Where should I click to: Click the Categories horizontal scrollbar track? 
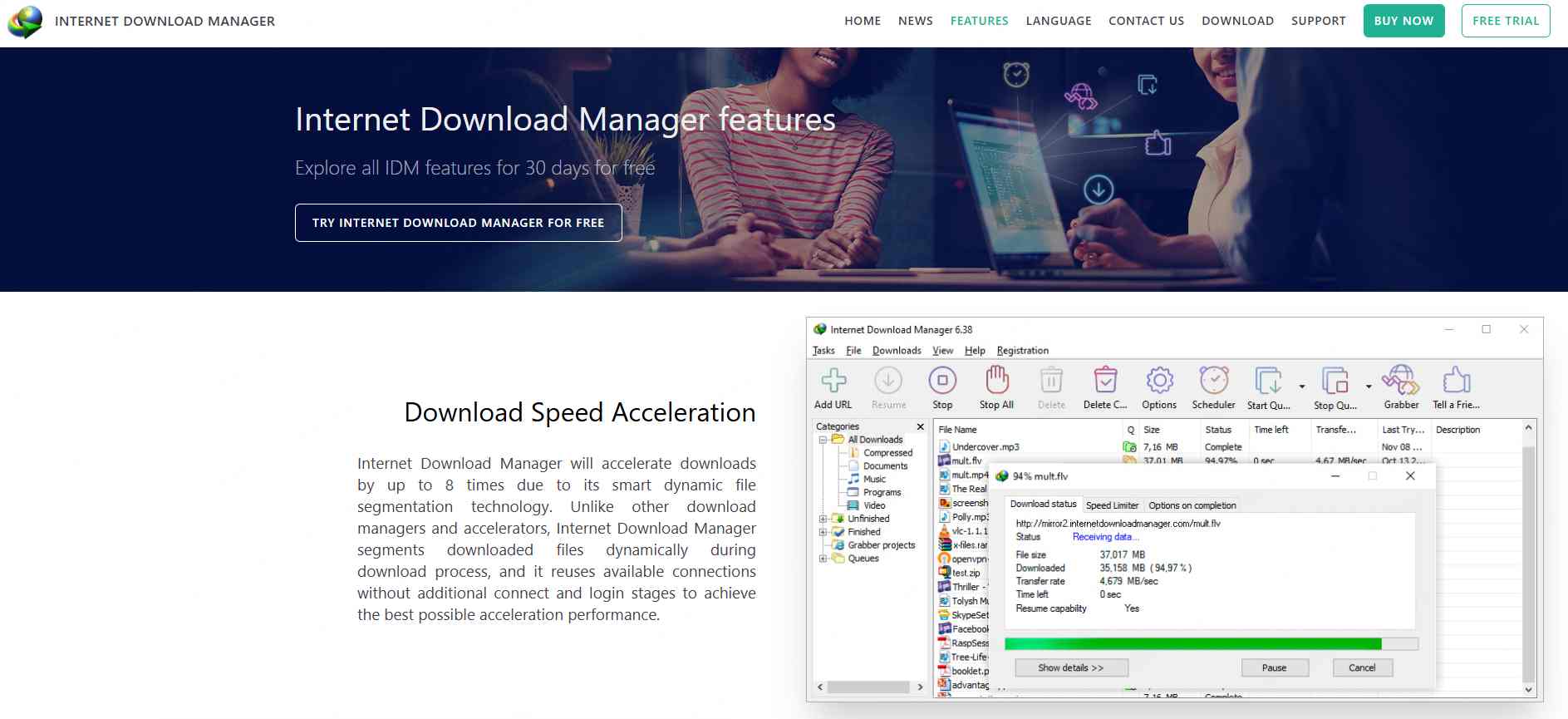coord(869,687)
